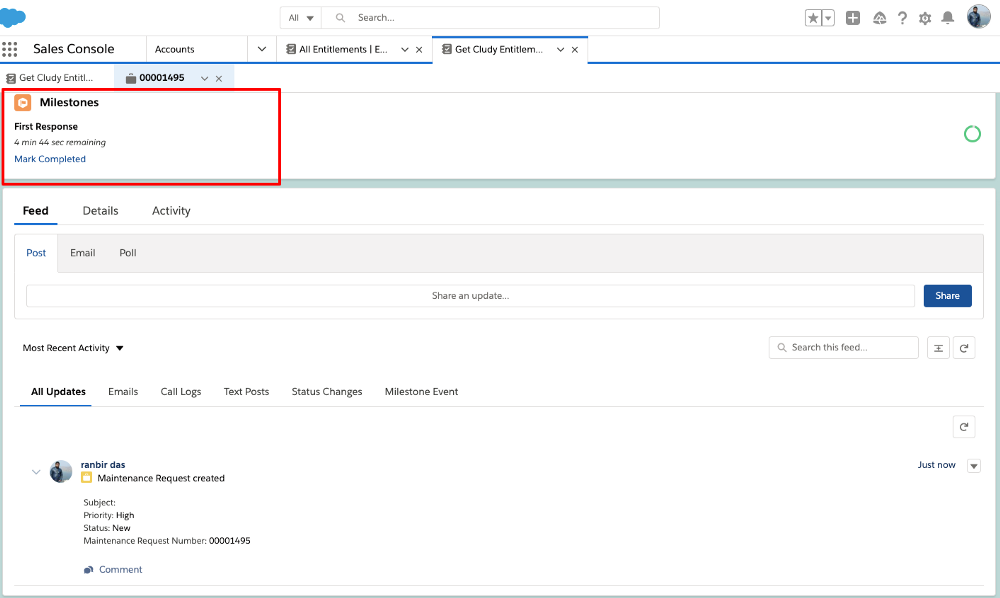Open the ranbir das profile link
Screen dimensions: 1000x598
(103, 465)
